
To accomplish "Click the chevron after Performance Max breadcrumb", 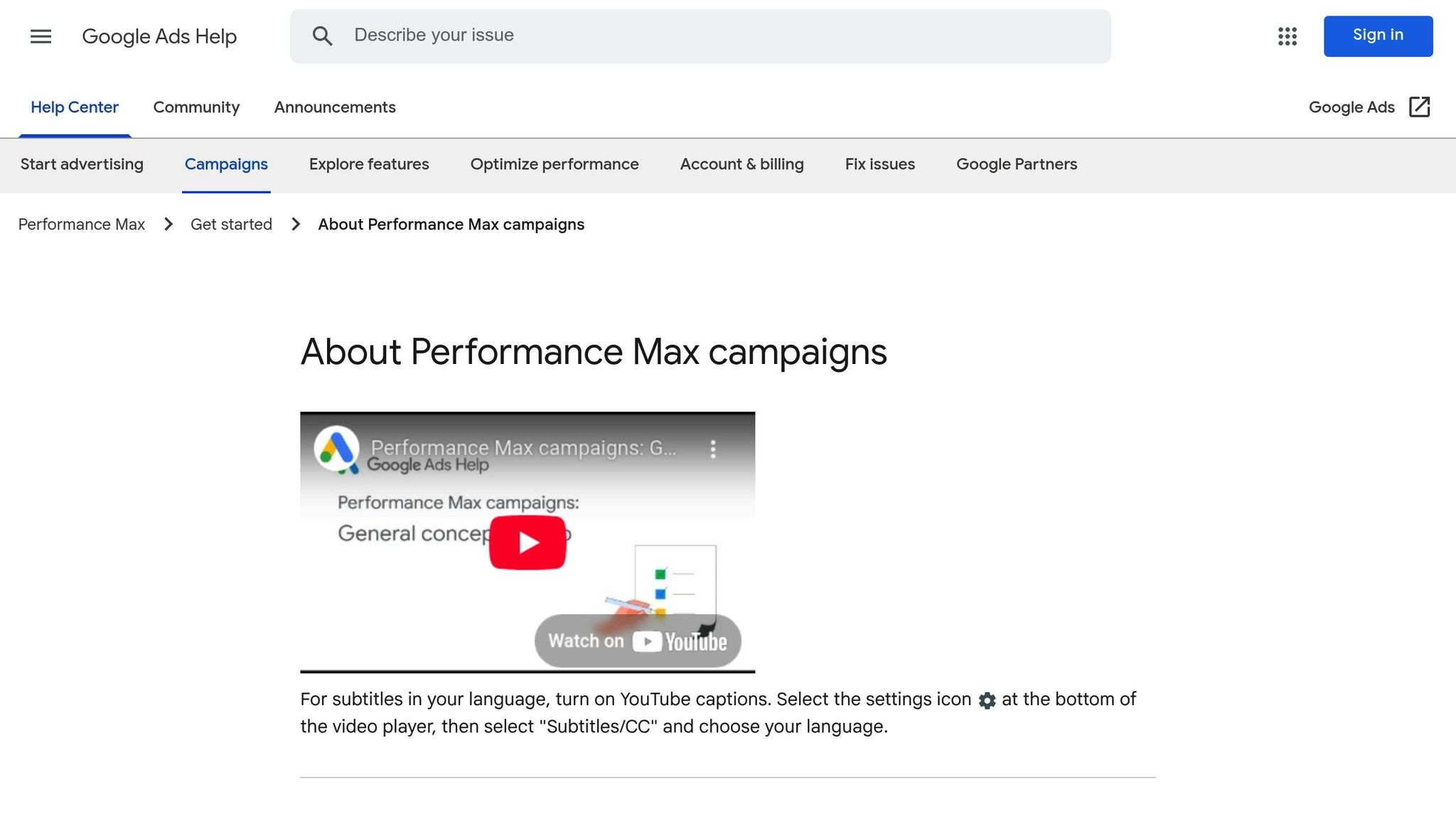I will [x=168, y=225].
